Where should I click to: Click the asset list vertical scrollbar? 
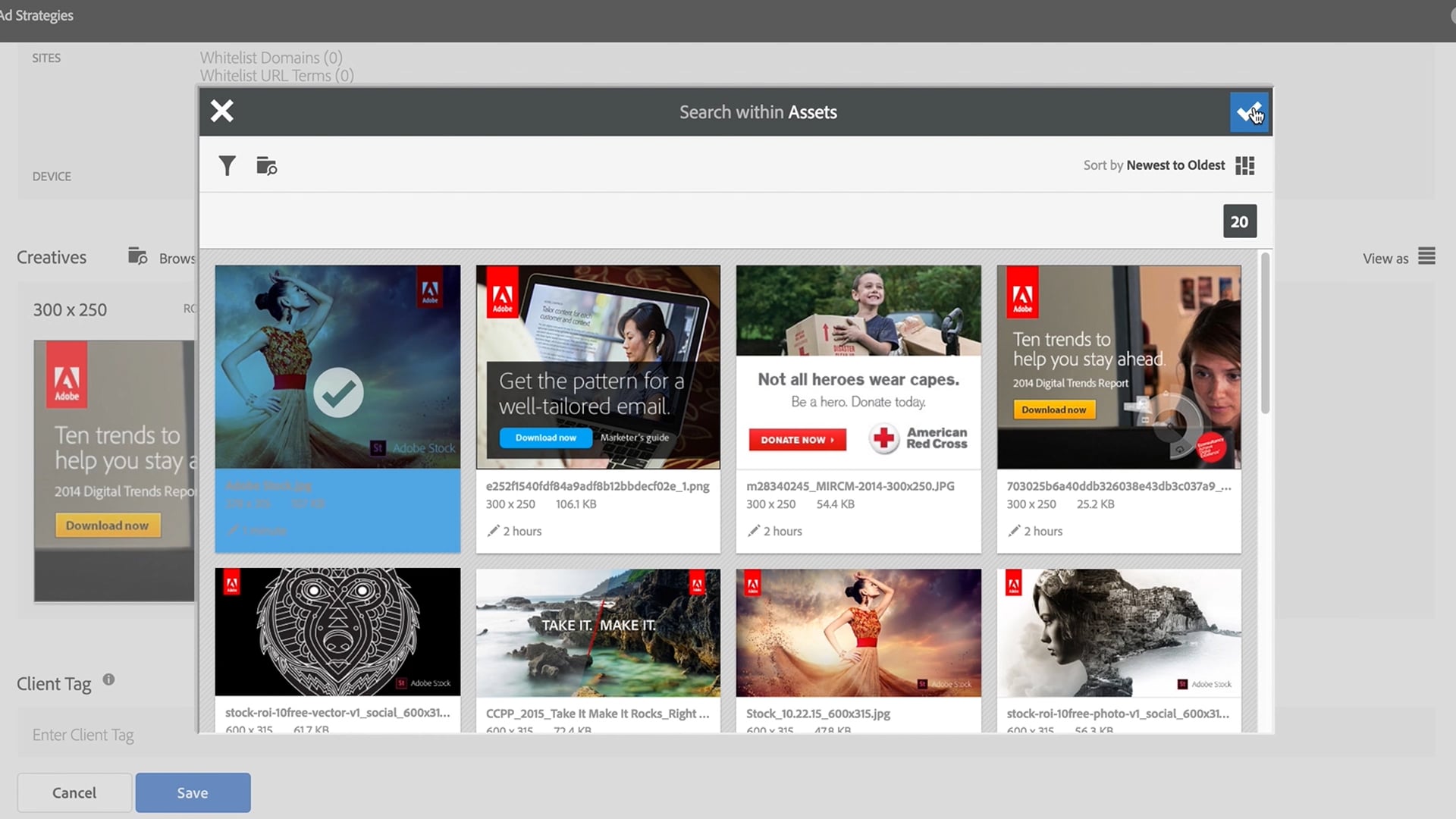(x=1265, y=334)
